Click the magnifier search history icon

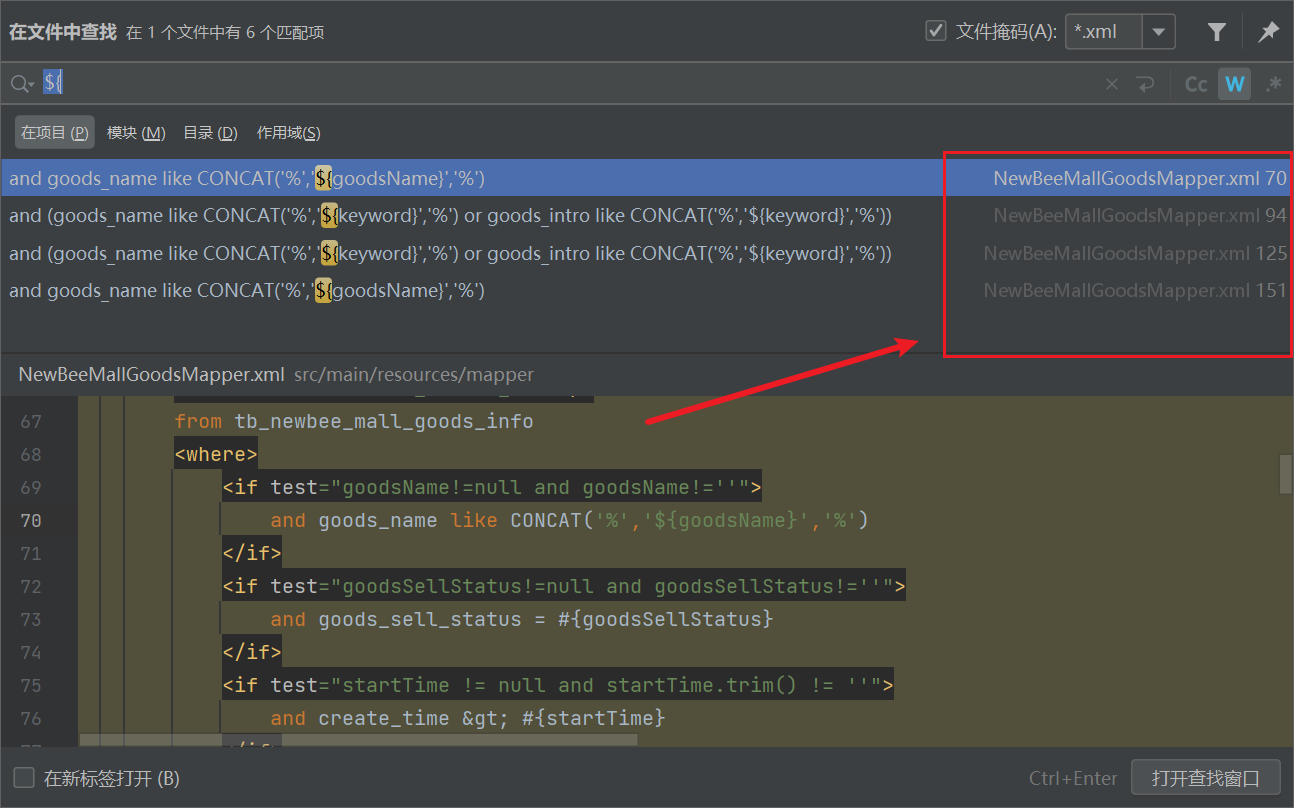(x=21, y=84)
